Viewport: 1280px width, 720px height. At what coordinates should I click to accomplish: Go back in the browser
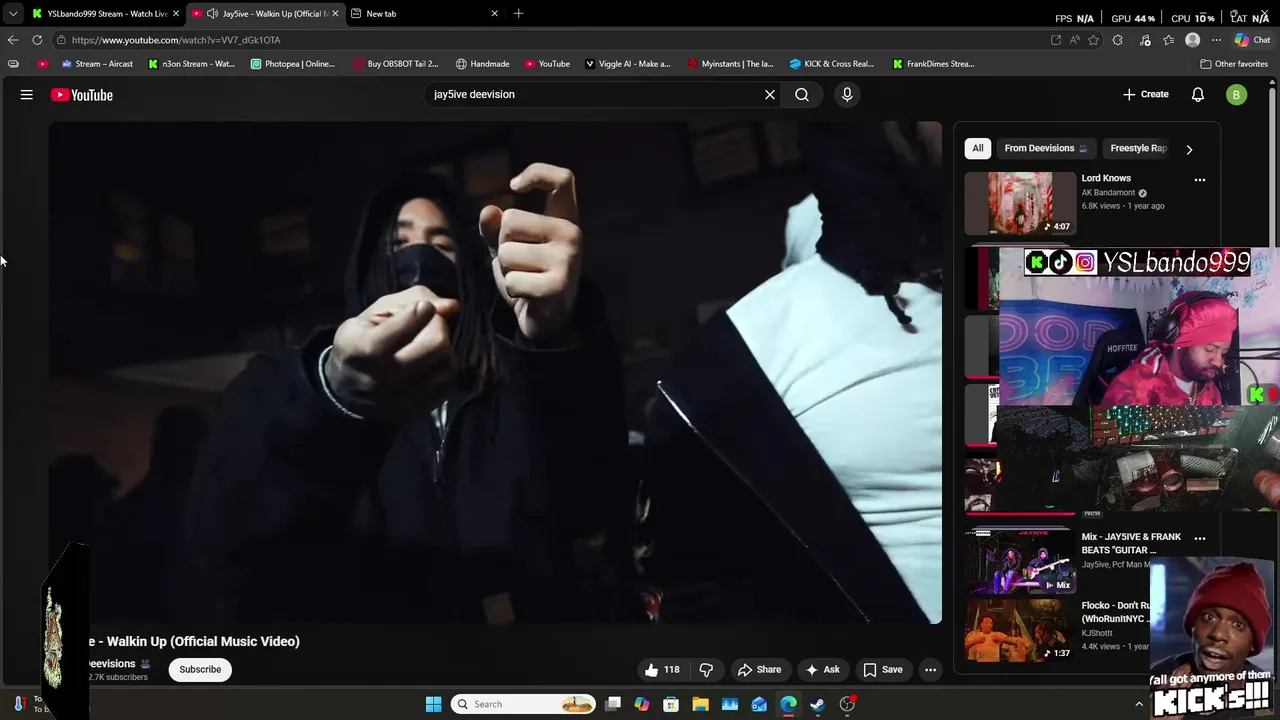(13, 40)
